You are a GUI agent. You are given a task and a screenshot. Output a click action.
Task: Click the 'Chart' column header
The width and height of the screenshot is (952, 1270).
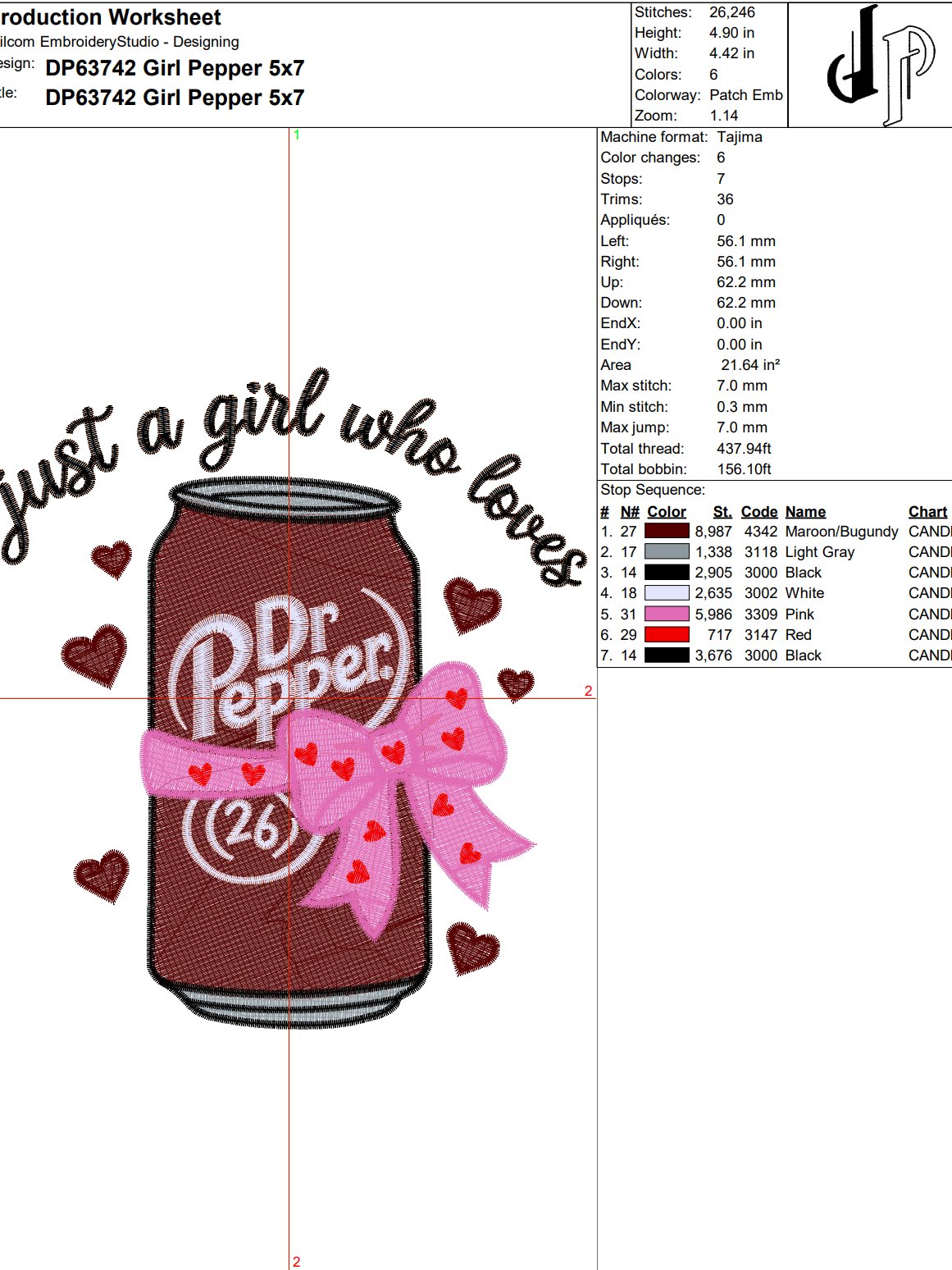927,511
